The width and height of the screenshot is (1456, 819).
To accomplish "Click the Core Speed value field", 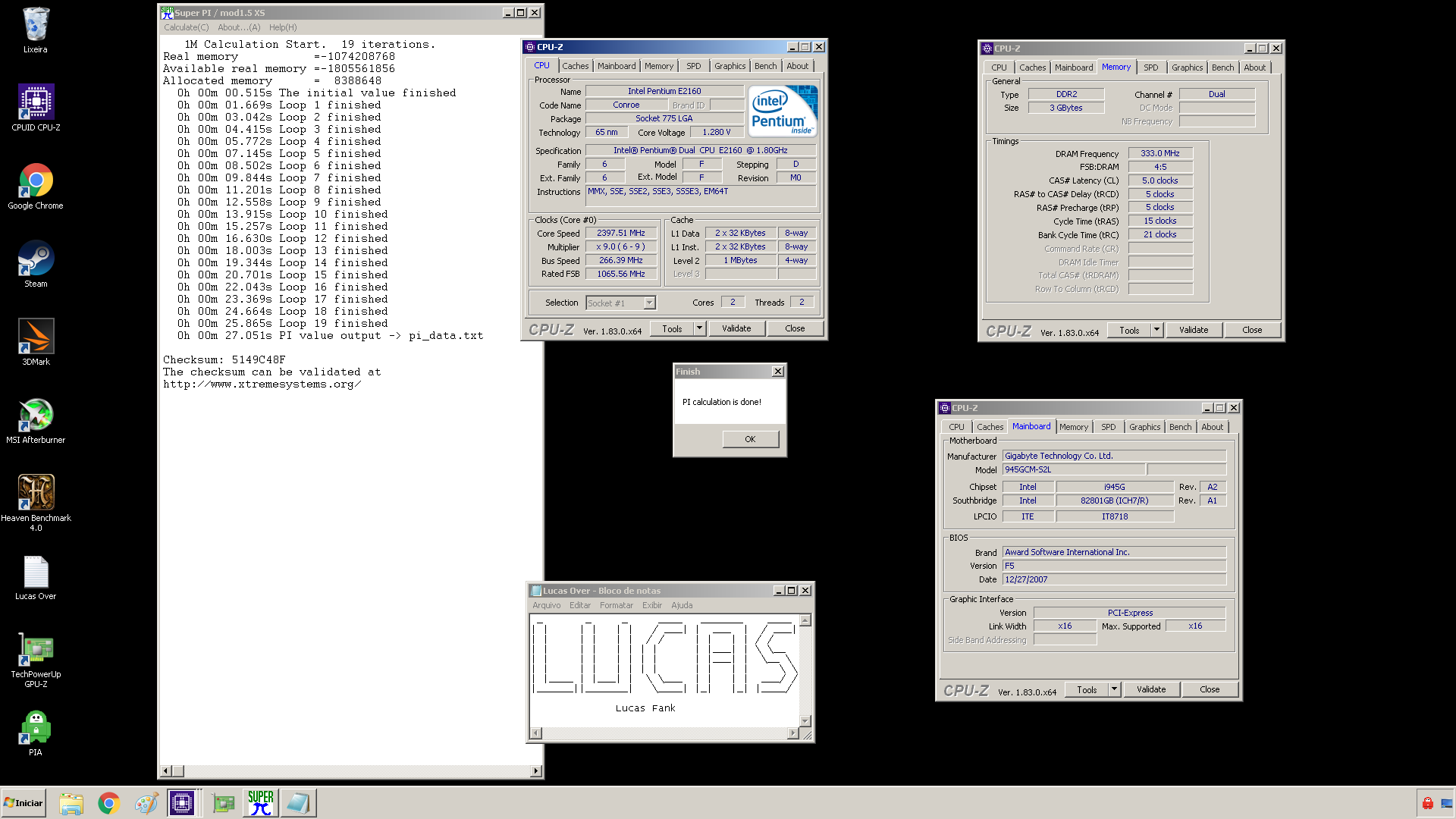I will point(621,233).
